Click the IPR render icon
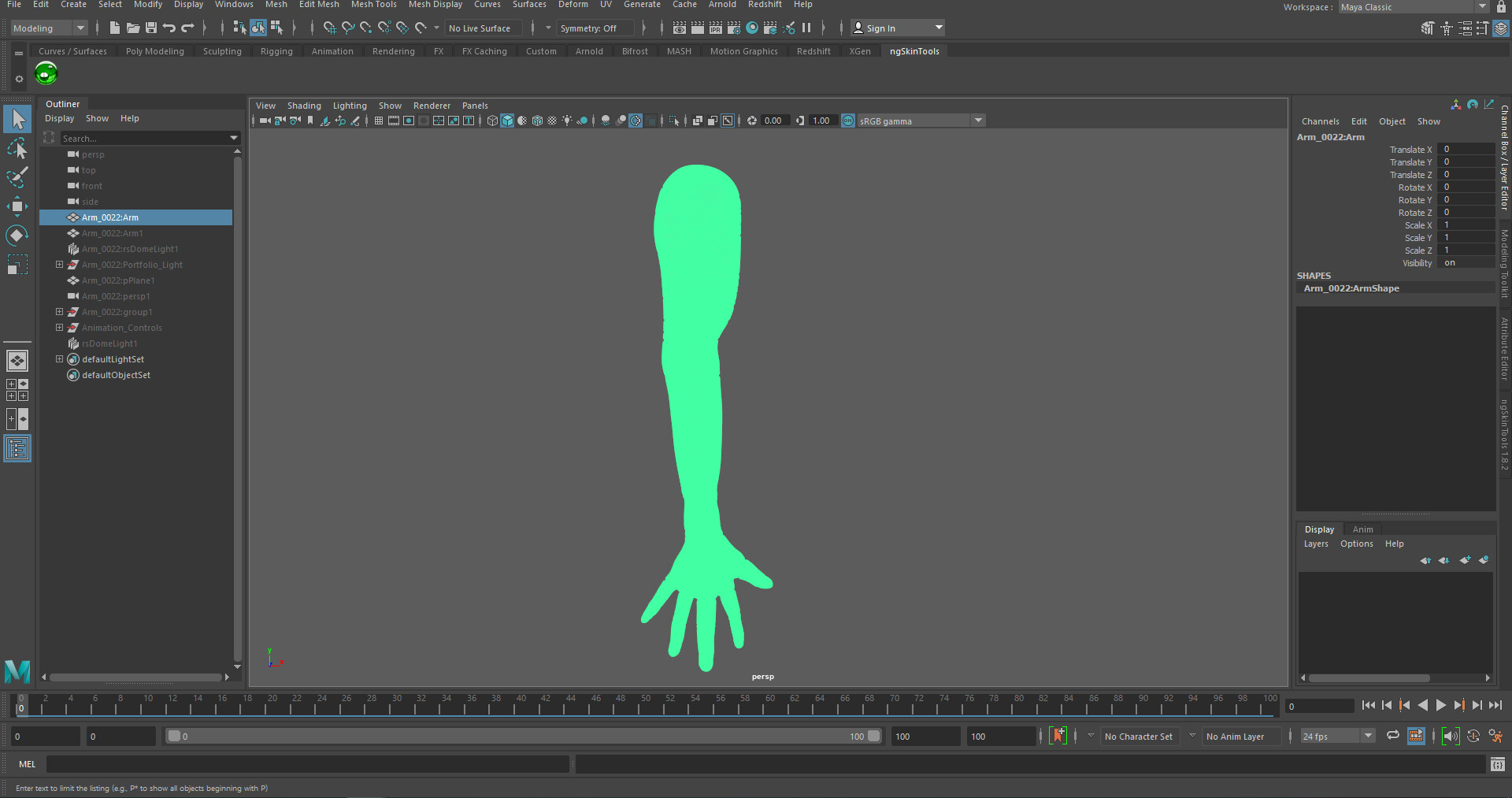 pyautogui.click(x=716, y=28)
